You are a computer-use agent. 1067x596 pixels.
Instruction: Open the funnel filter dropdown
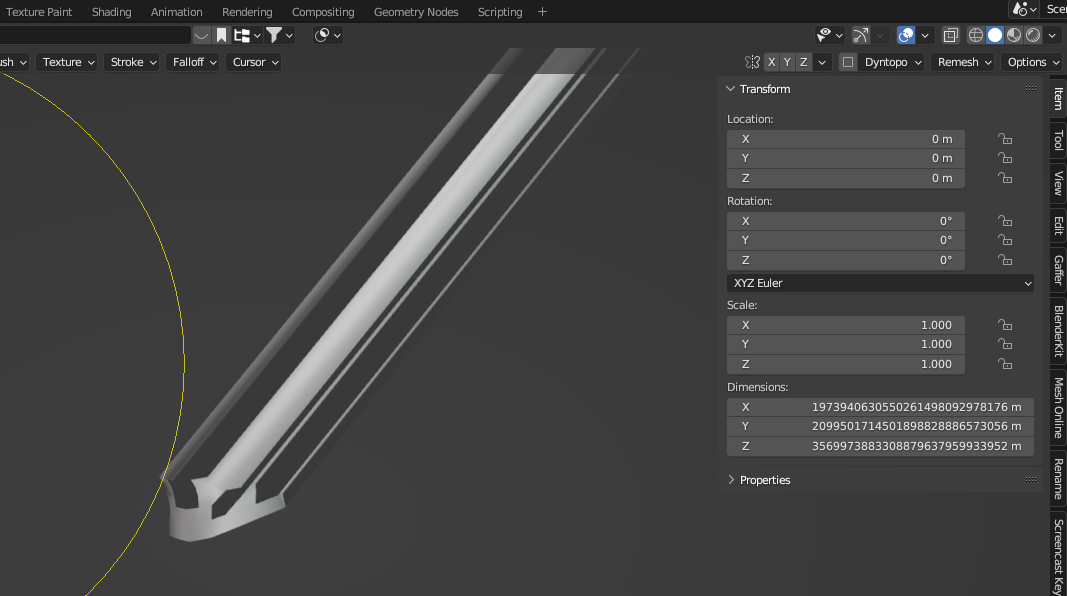279,35
